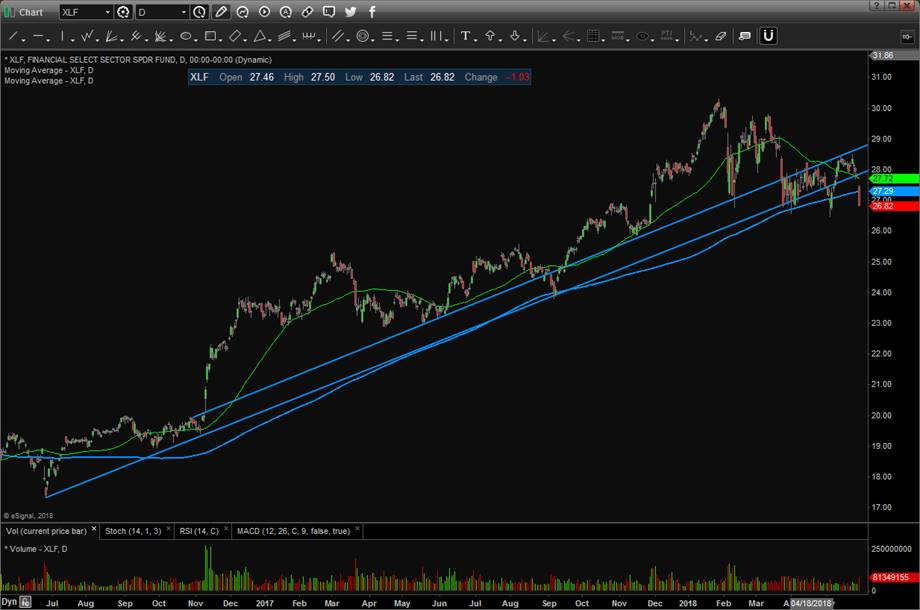This screenshot has height=610, width=920.
Task: Select the Gann fan tool
Action: 160,36
